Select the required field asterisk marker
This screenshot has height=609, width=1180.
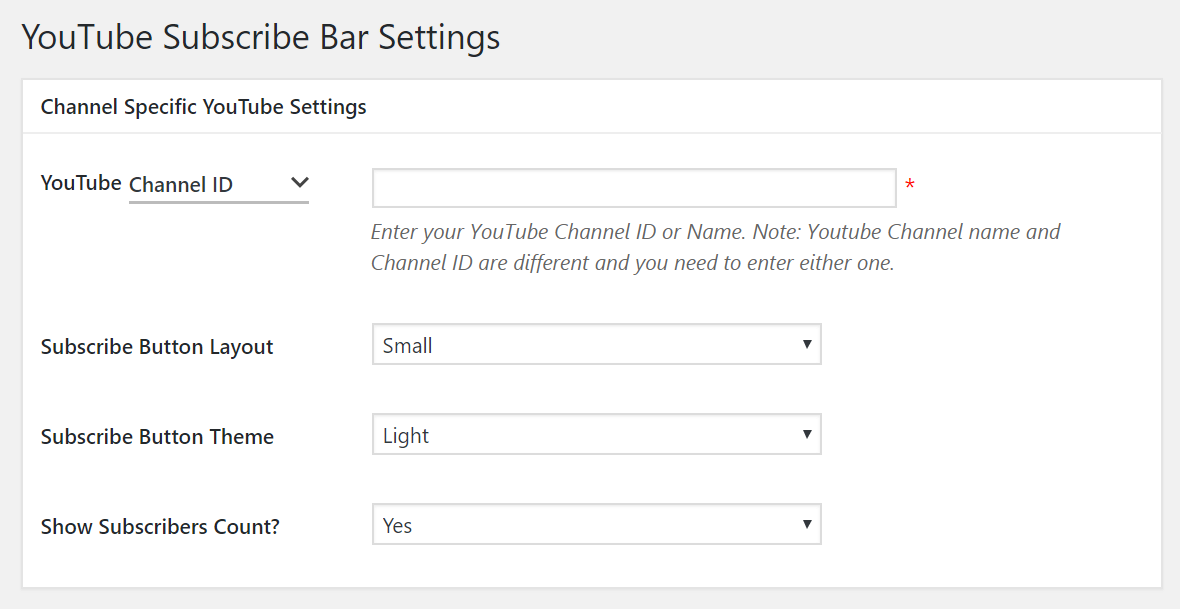(910, 185)
